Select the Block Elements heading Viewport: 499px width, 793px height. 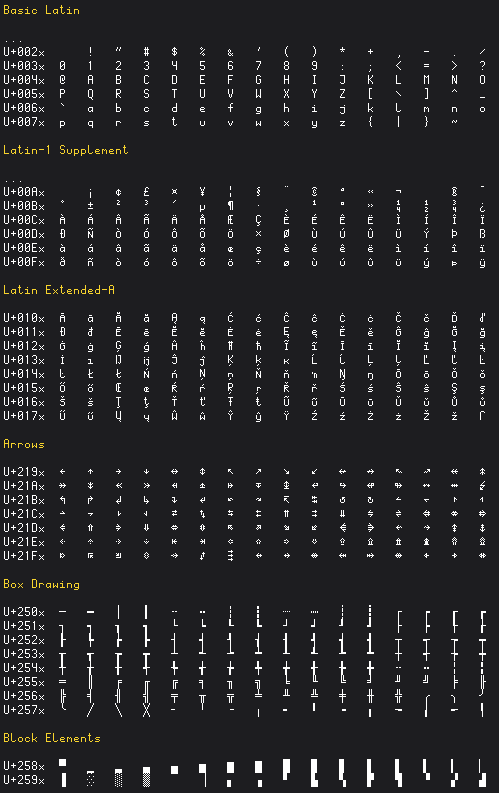coord(52,738)
